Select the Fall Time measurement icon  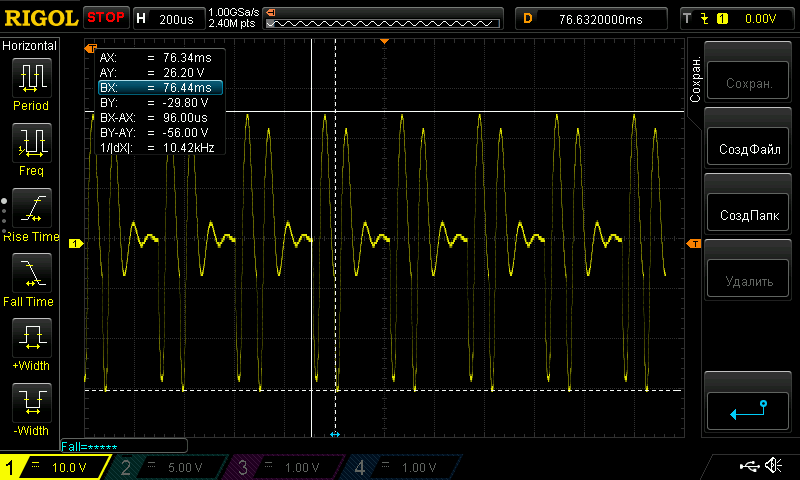coord(32,272)
